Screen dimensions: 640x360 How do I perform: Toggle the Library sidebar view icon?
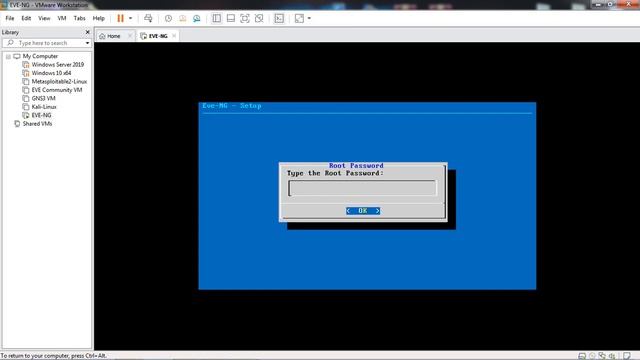217,18
